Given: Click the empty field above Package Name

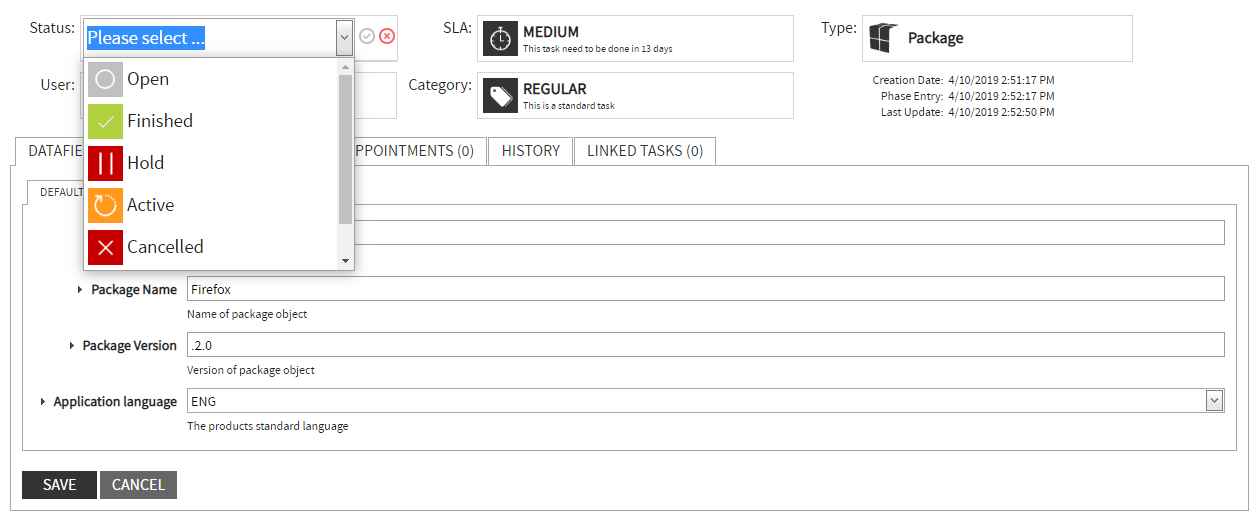Looking at the screenshot, I should [x=789, y=233].
